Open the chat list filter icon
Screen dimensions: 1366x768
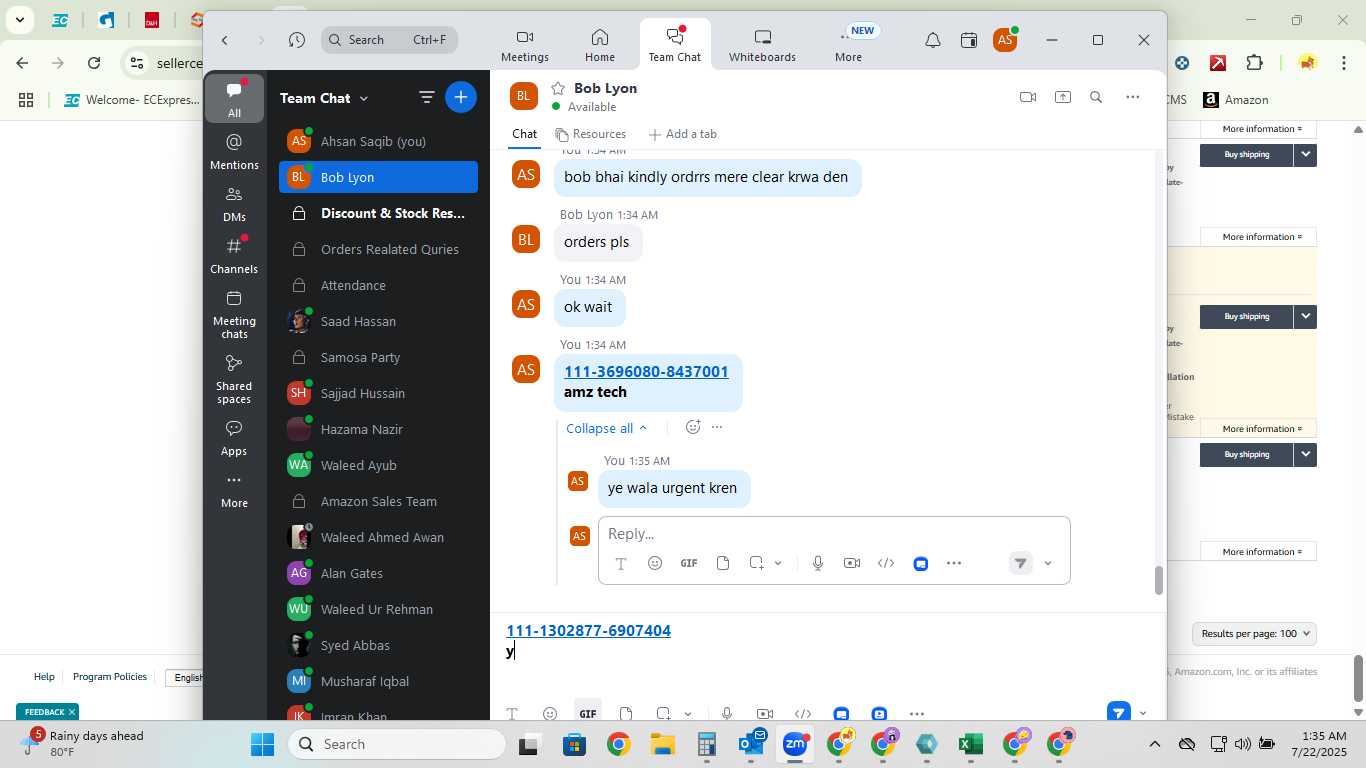(426, 97)
